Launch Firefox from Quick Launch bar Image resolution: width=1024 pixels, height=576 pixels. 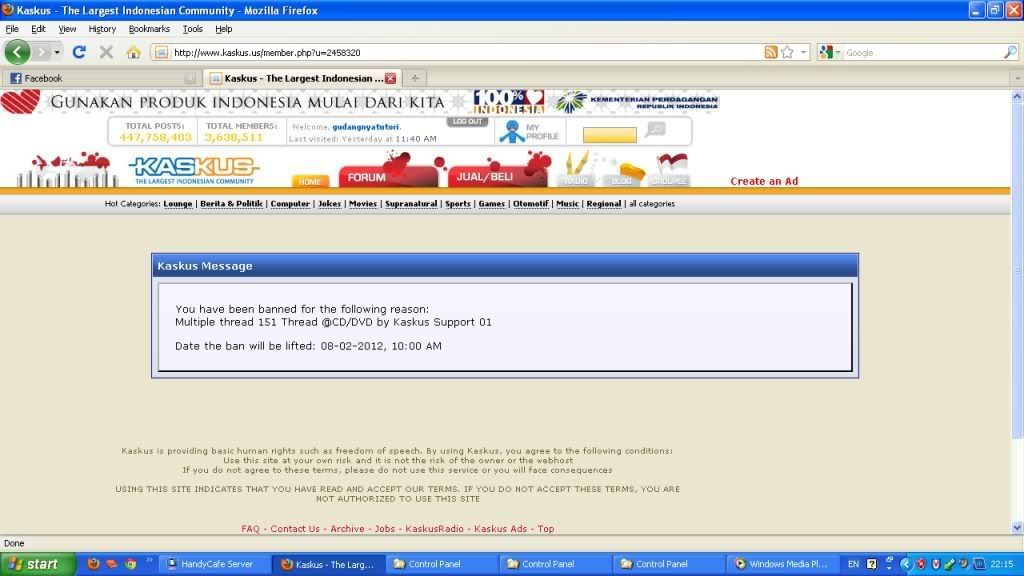[93, 564]
